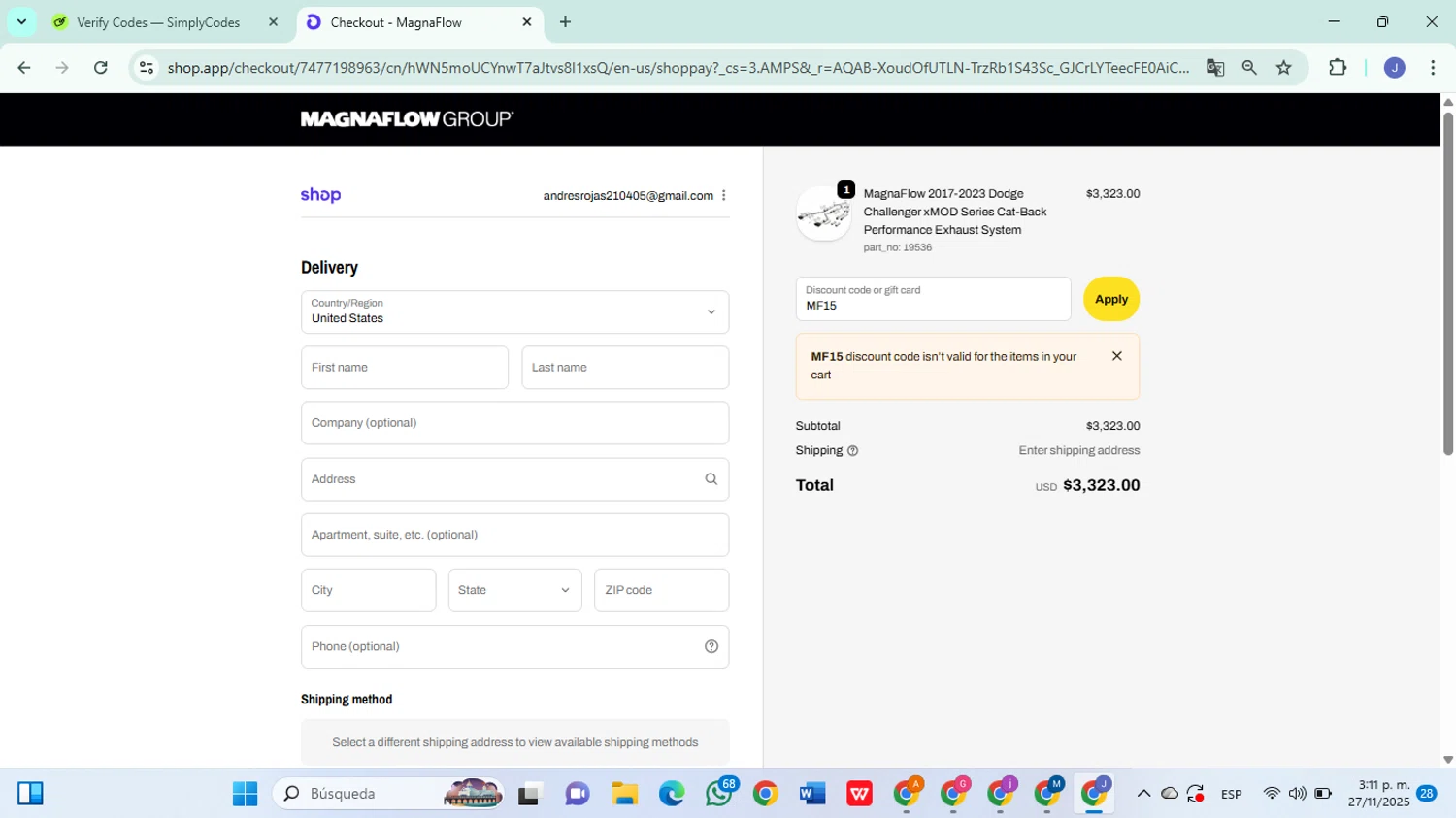This screenshot has height=818, width=1456.
Task: Click the zoom magnifier icon in the address bar
Action: coord(1249,67)
